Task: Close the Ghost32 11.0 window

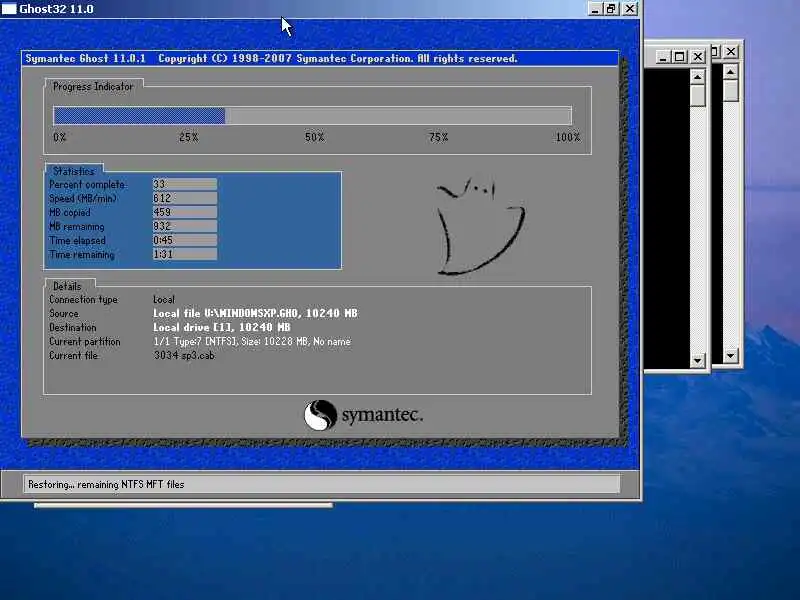Action: pos(631,9)
